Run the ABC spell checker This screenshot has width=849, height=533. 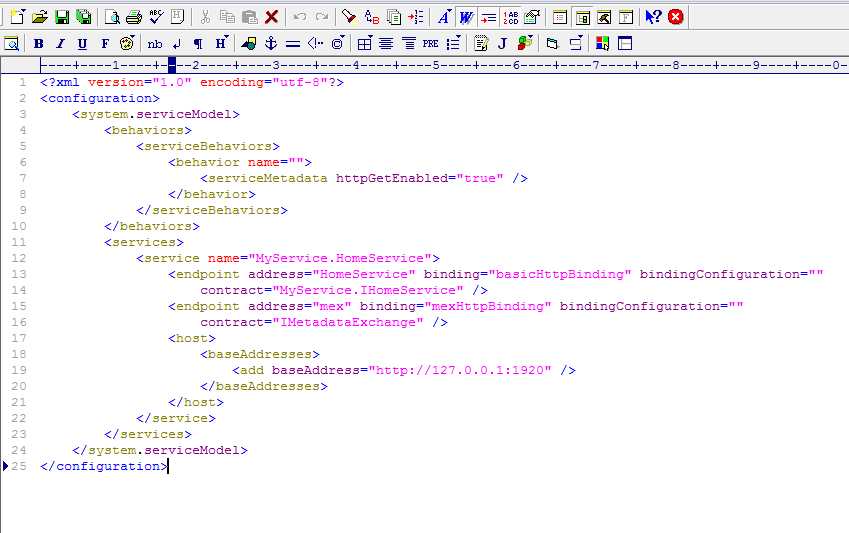[156, 17]
